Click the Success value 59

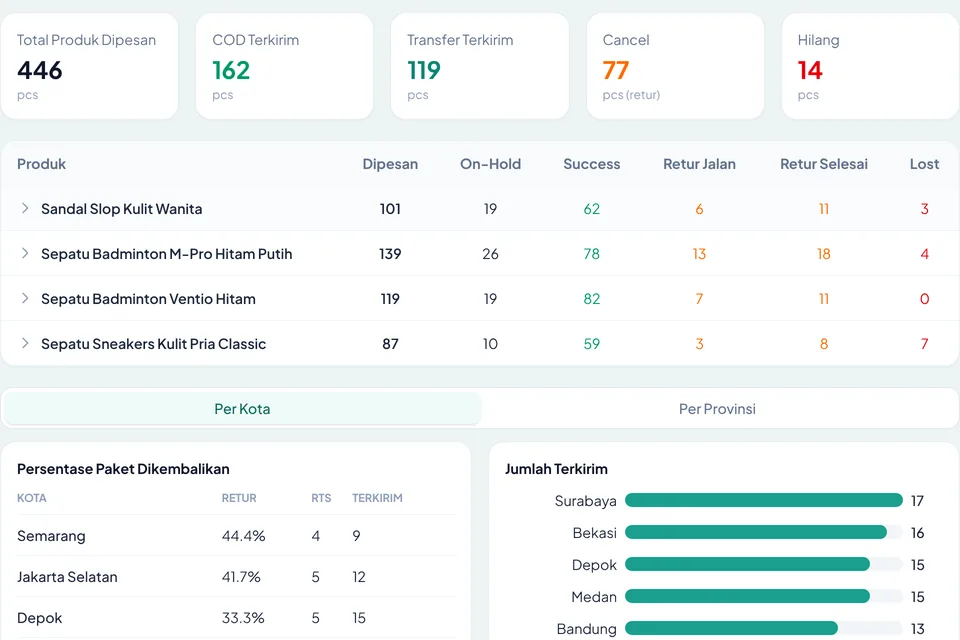(591, 344)
